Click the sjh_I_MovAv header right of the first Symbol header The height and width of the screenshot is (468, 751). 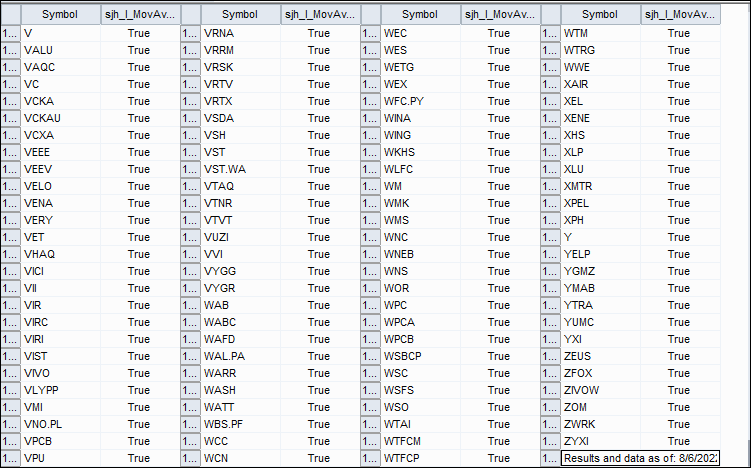coord(140,15)
